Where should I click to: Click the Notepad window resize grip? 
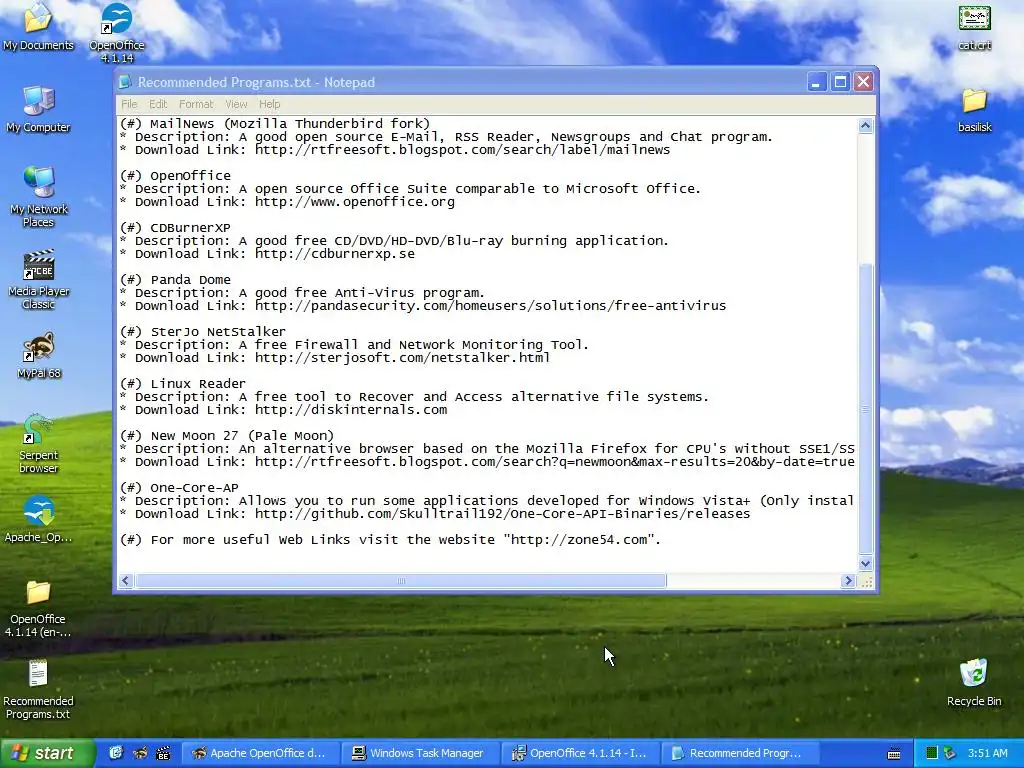point(866,581)
